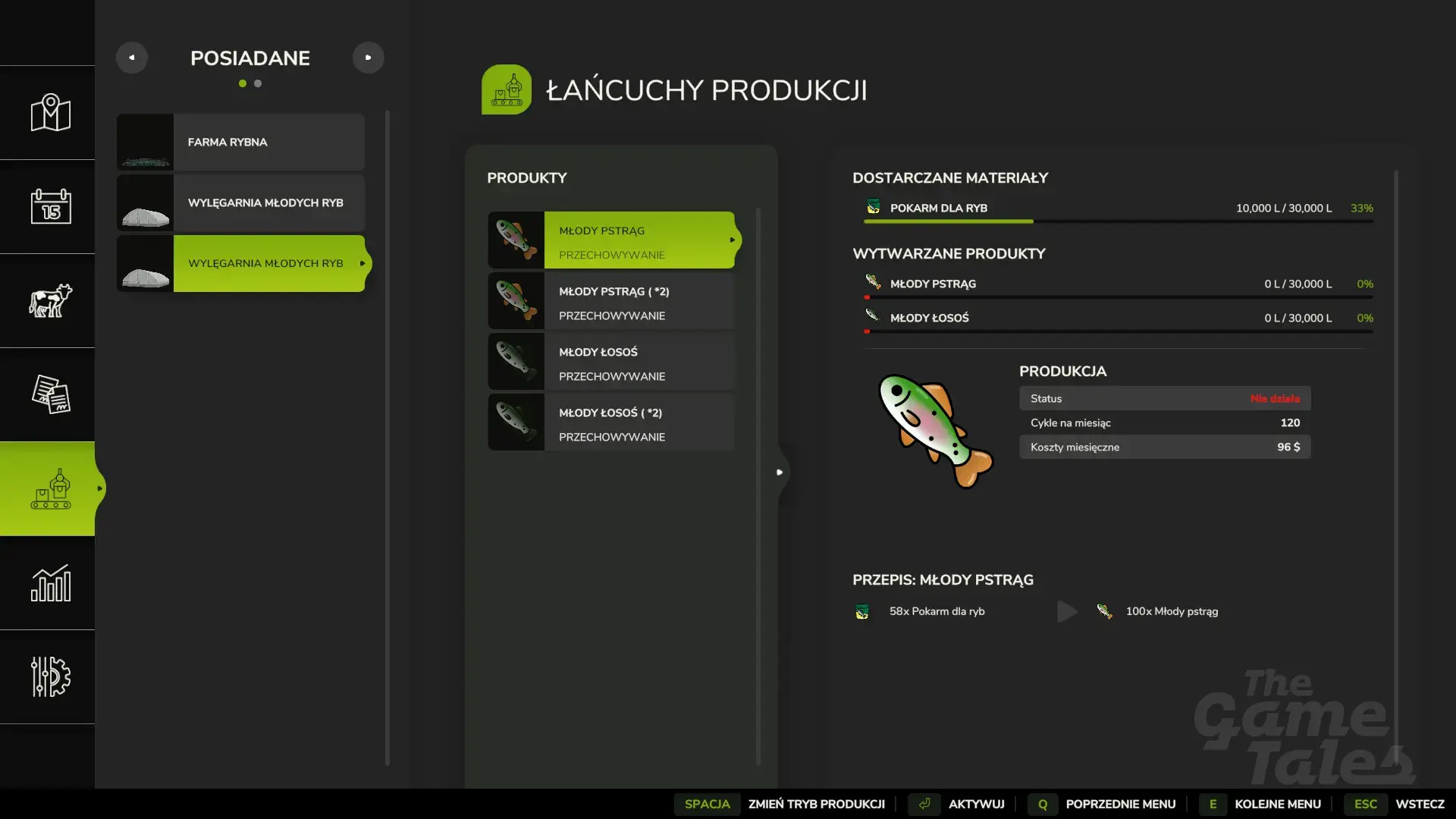Open the contracts documents sidebar icon
Screen dimensions: 1456x819
pos(50,394)
